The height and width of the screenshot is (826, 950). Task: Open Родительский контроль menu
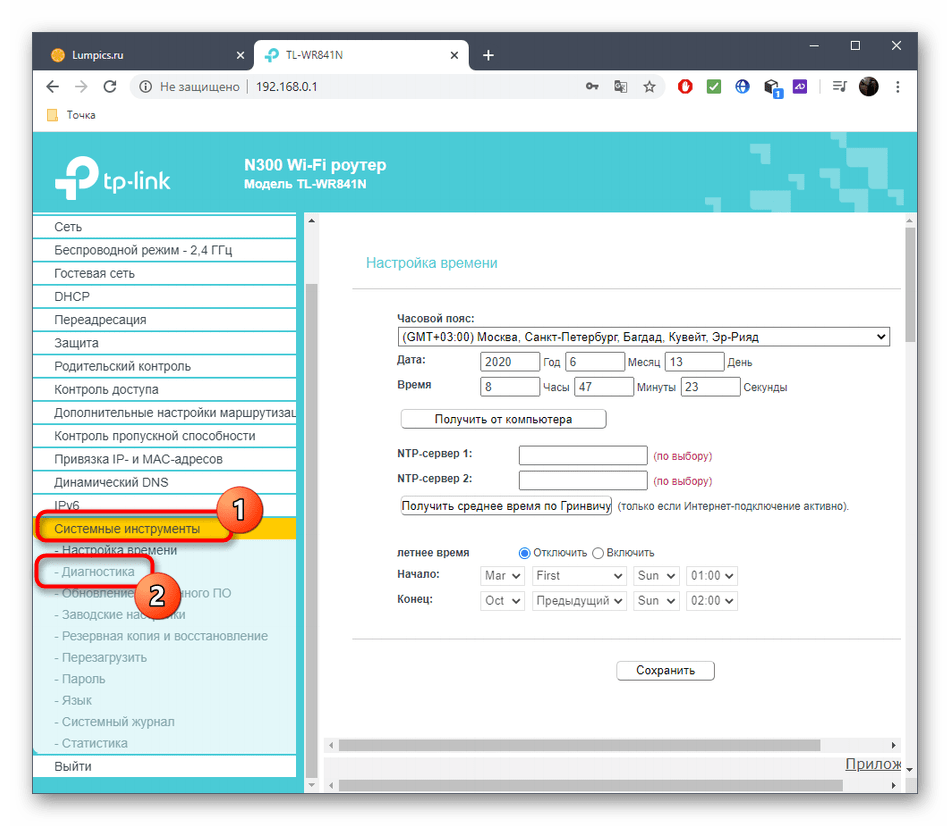(164, 366)
